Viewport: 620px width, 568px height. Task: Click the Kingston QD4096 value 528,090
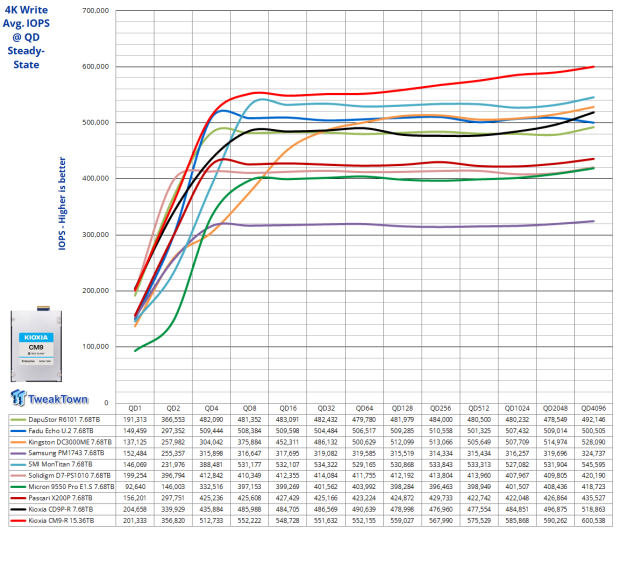point(594,442)
